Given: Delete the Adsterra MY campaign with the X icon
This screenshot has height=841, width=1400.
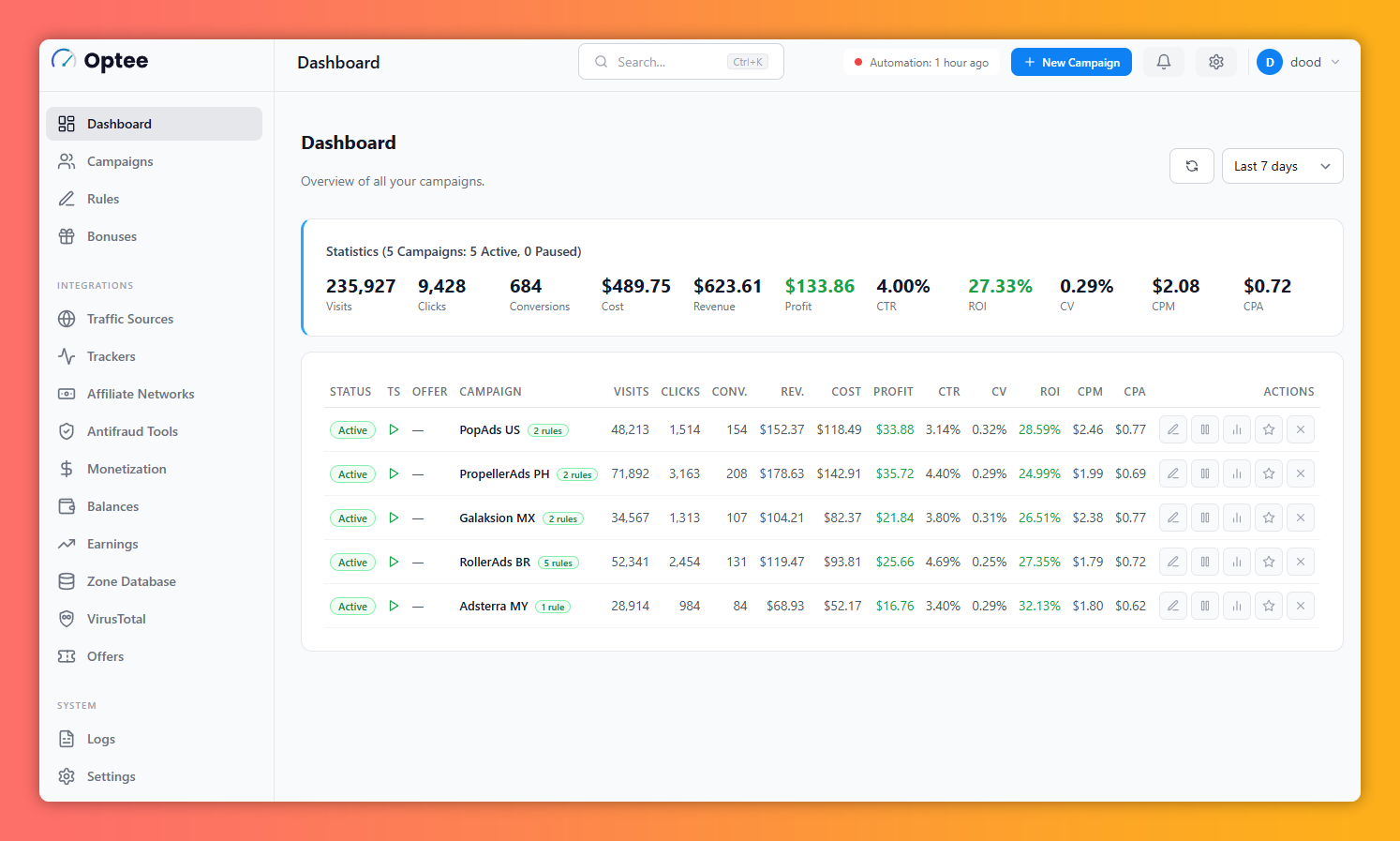Looking at the screenshot, I should 1301,606.
